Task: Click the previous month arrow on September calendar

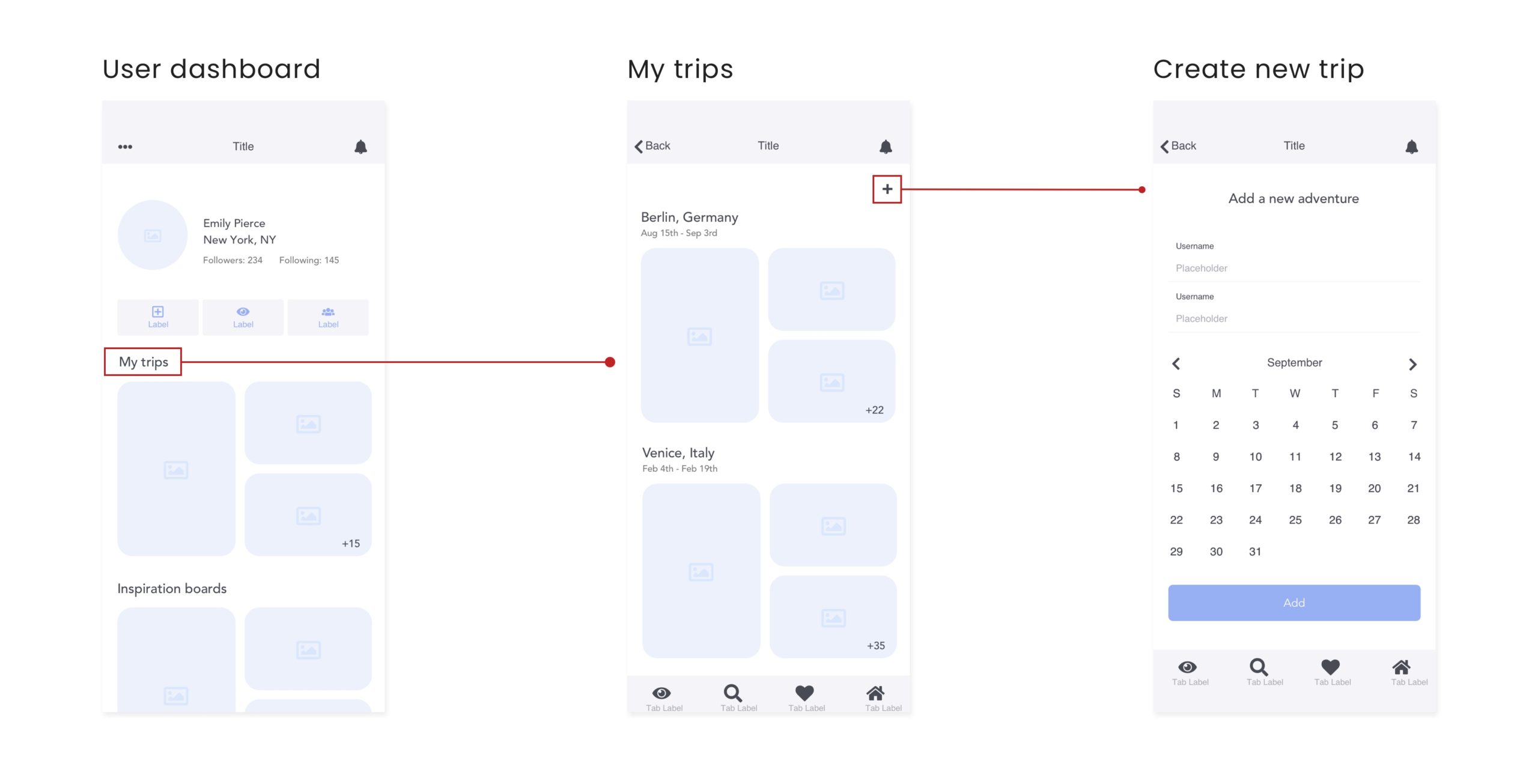Action: (x=1176, y=363)
